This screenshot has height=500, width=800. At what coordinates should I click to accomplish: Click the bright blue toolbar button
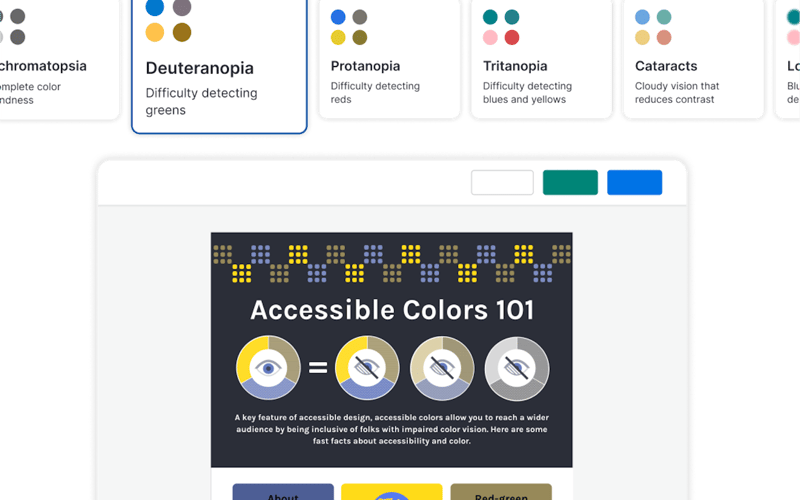pos(634,182)
